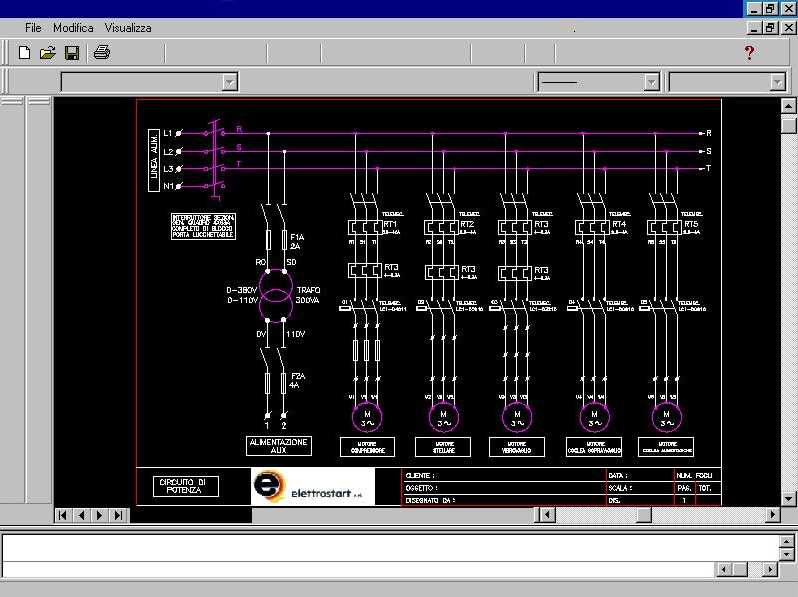The width and height of the screenshot is (798, 597).
Task: Jump to the first sheet with the navigation arrow
Action: coord(63,515)
